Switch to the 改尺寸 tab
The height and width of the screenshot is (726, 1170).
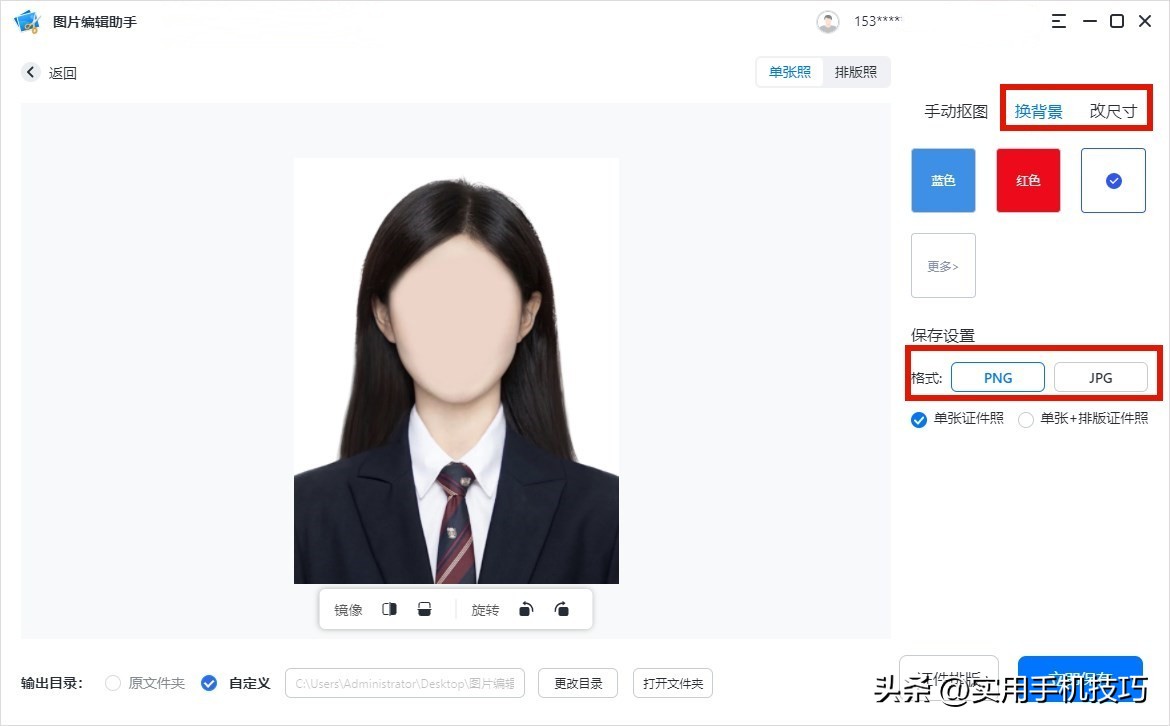click(x=1113, y=111)
